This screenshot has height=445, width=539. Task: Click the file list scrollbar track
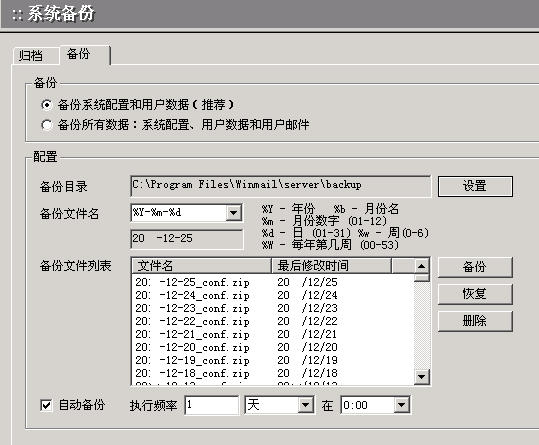pos(421,325)
